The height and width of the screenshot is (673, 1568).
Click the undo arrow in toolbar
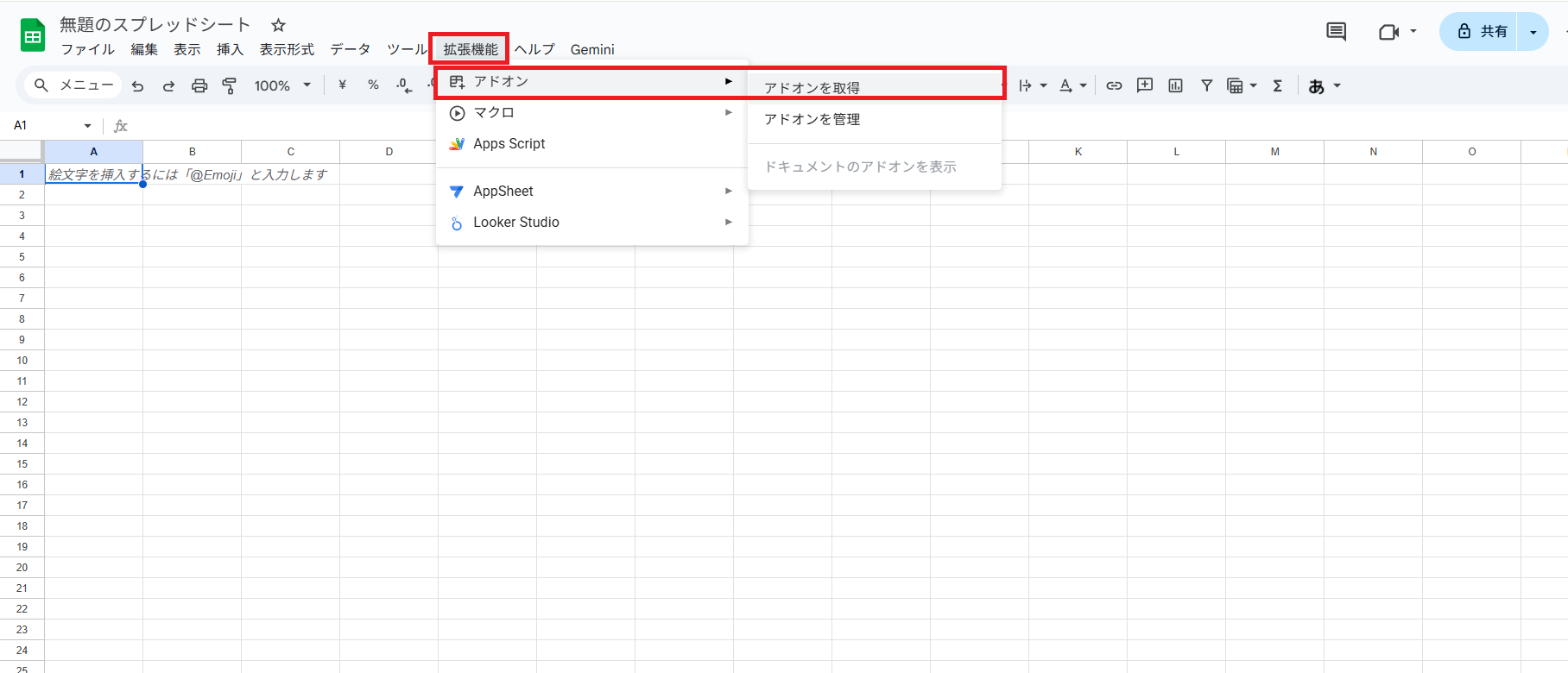point(137,85)
